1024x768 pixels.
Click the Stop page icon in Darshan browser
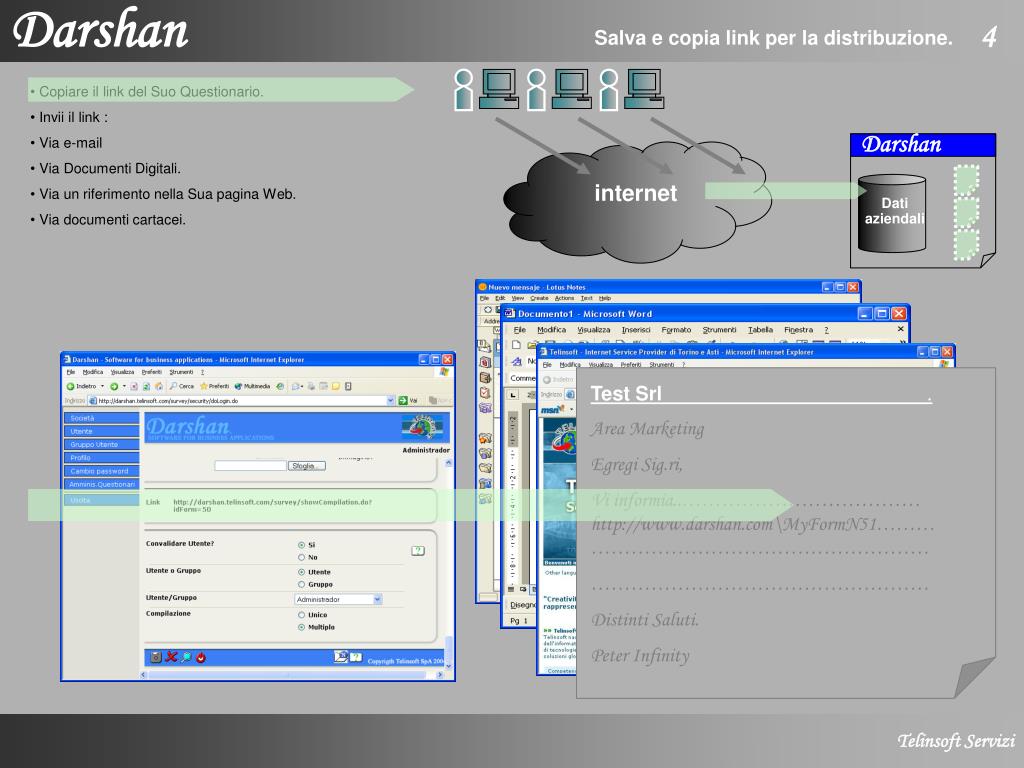click(x=134, y=386)
